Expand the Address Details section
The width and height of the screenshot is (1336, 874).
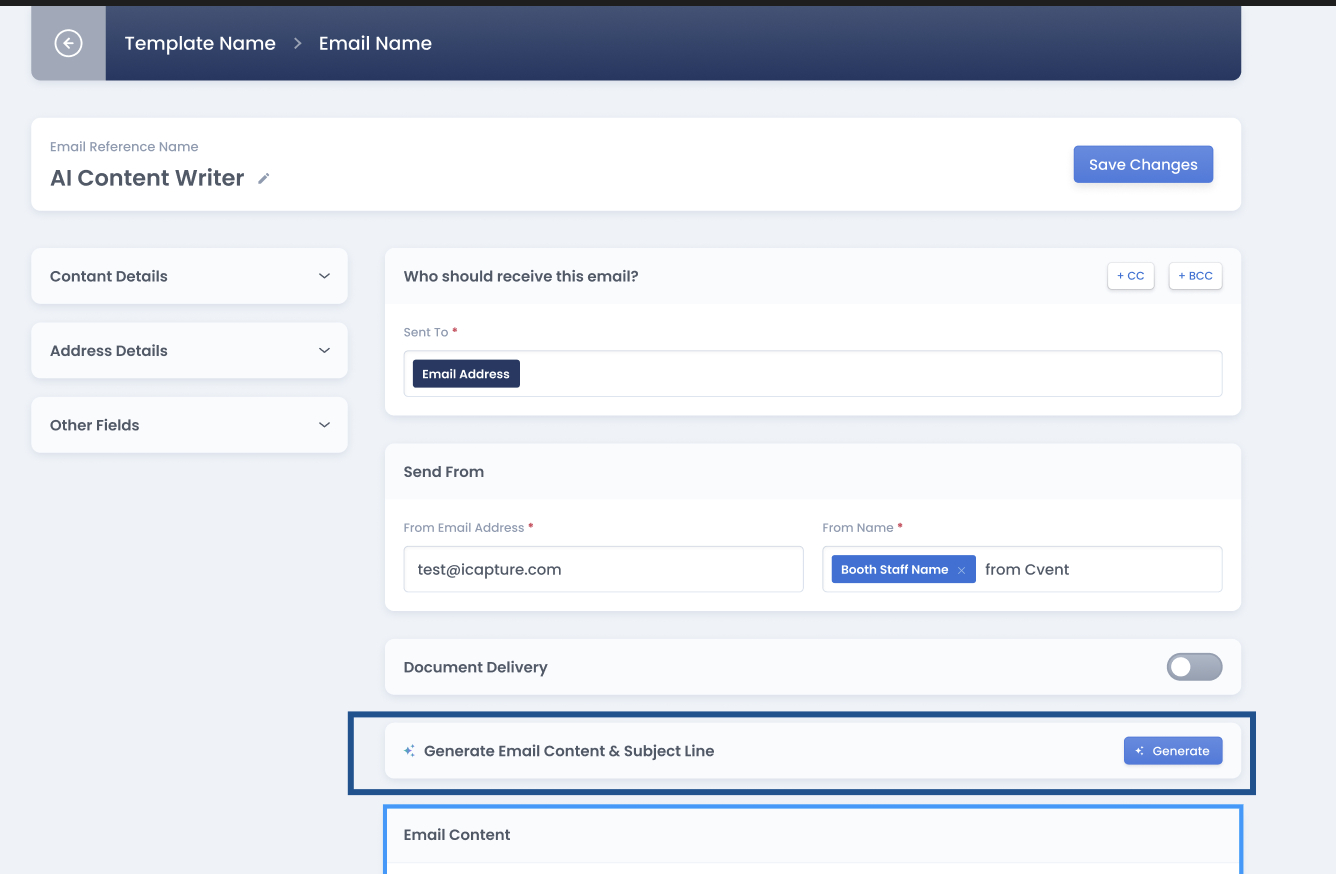tap(189, 351)
